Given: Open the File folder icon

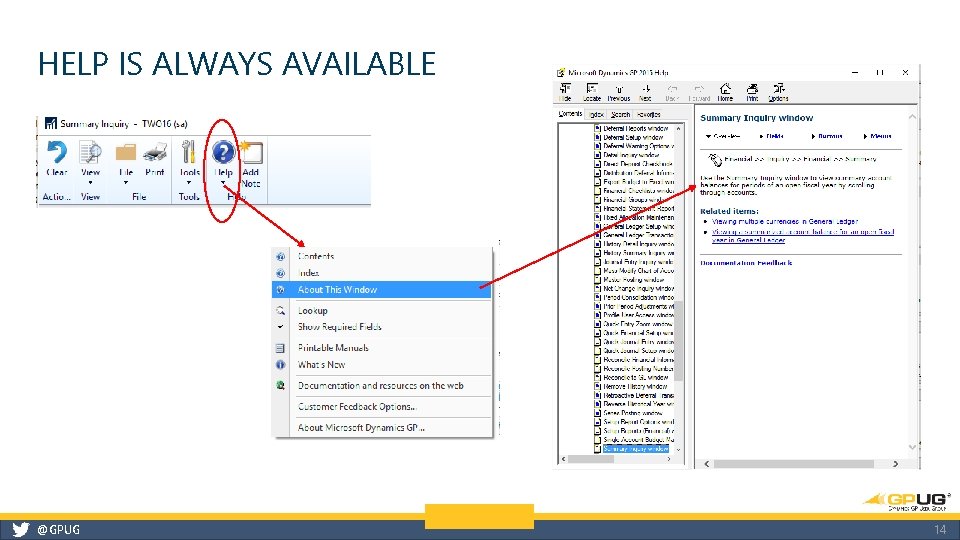Looking at the screenshot, I should 126,152.
